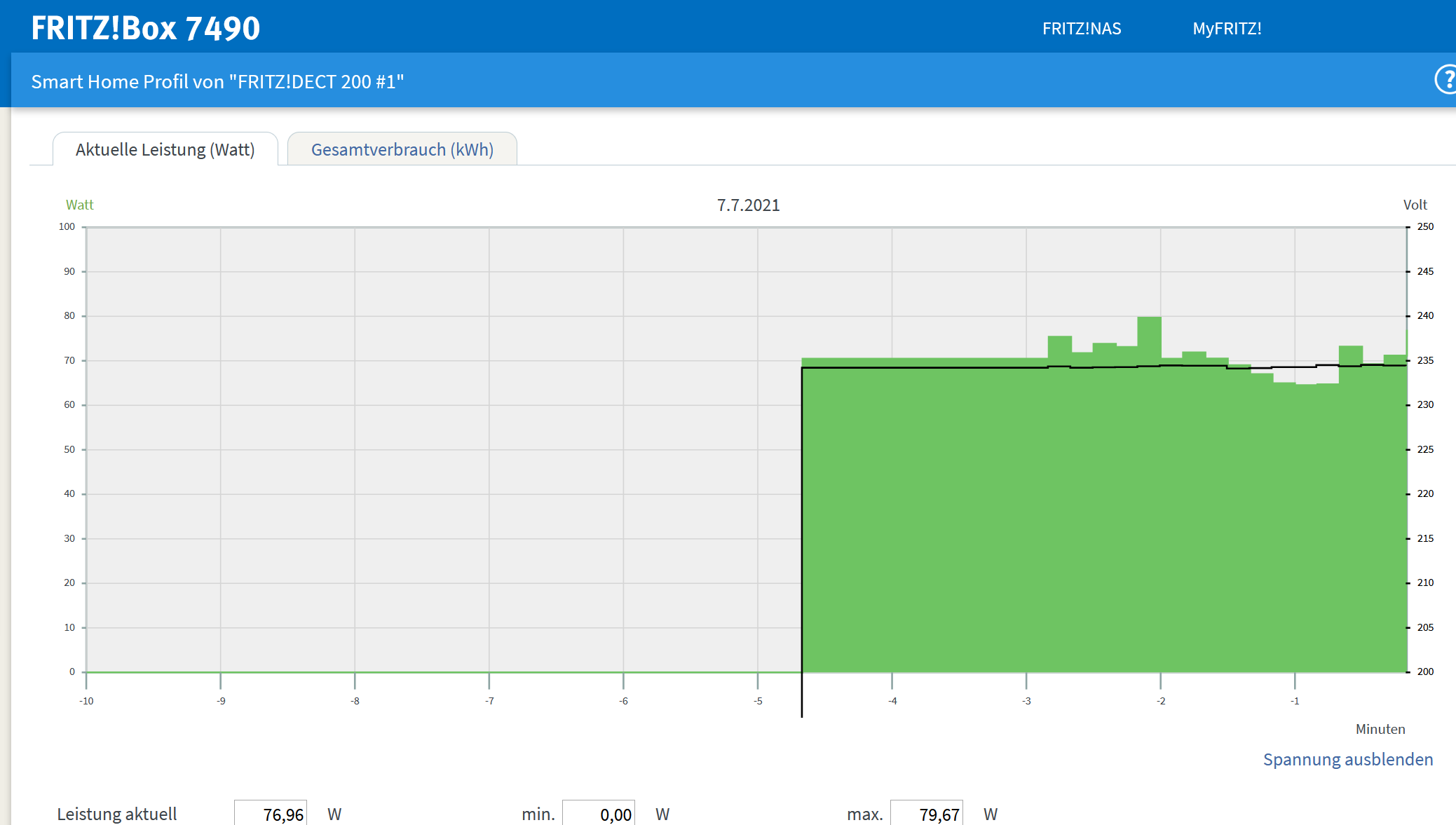Open the MyFRITZ! link
The width and height of the screenshot is (1456, 825).
coord(1227,29)
